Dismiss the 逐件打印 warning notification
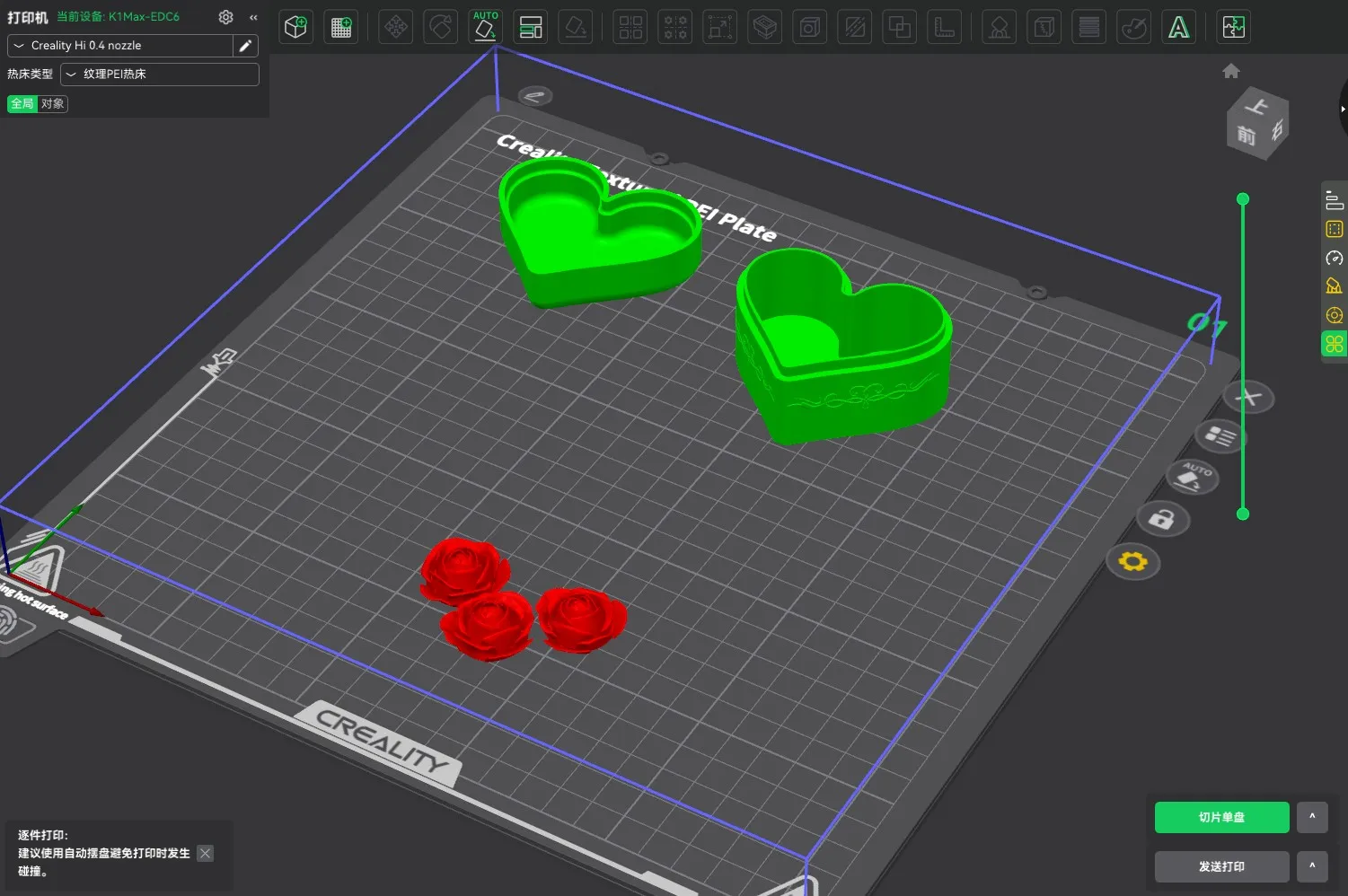1348x896 pixels. pyautogui.click(x=206, y=854)
